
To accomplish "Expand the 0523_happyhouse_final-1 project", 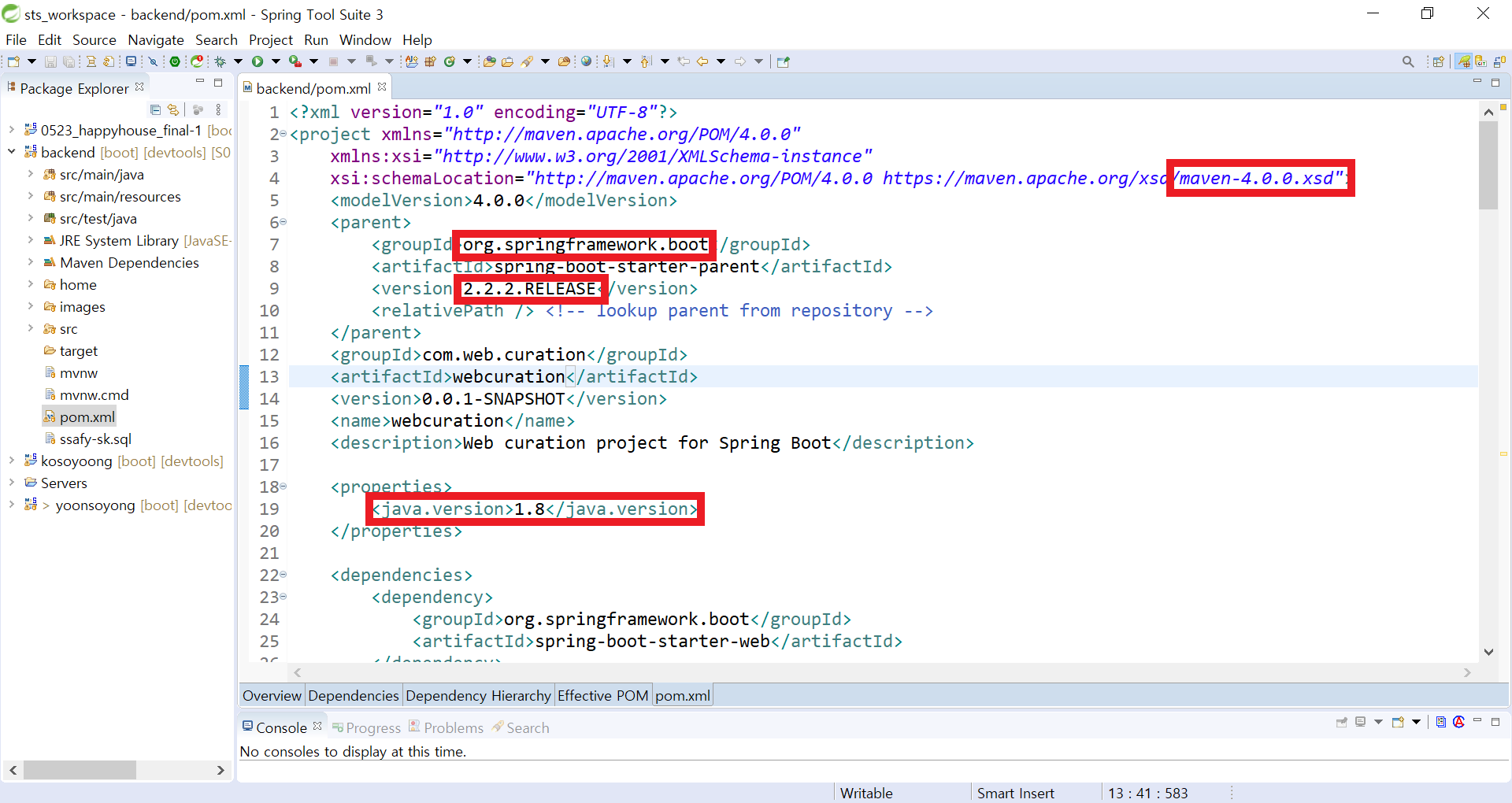I will 12,130.
